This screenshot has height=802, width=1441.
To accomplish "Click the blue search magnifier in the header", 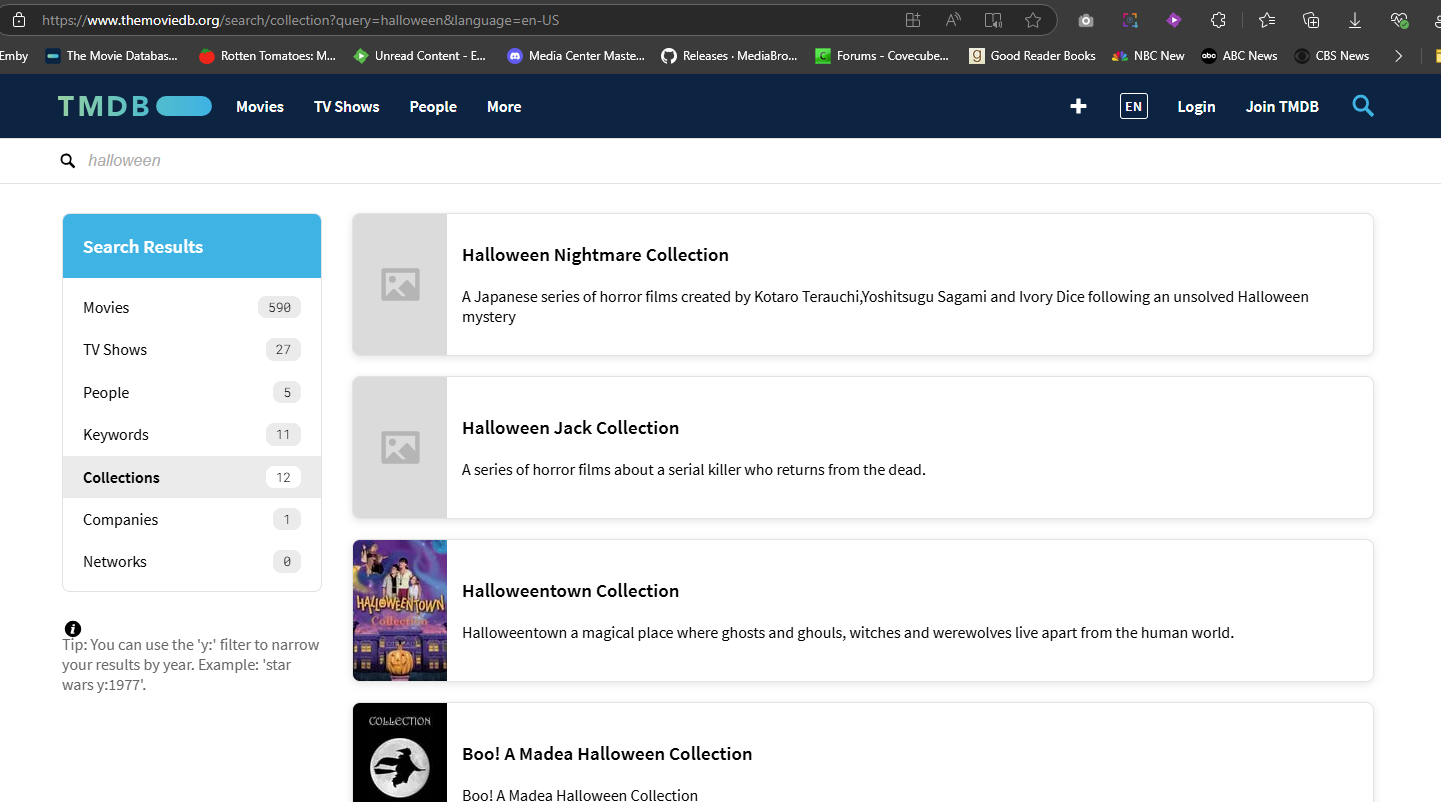I will 1362,106.
